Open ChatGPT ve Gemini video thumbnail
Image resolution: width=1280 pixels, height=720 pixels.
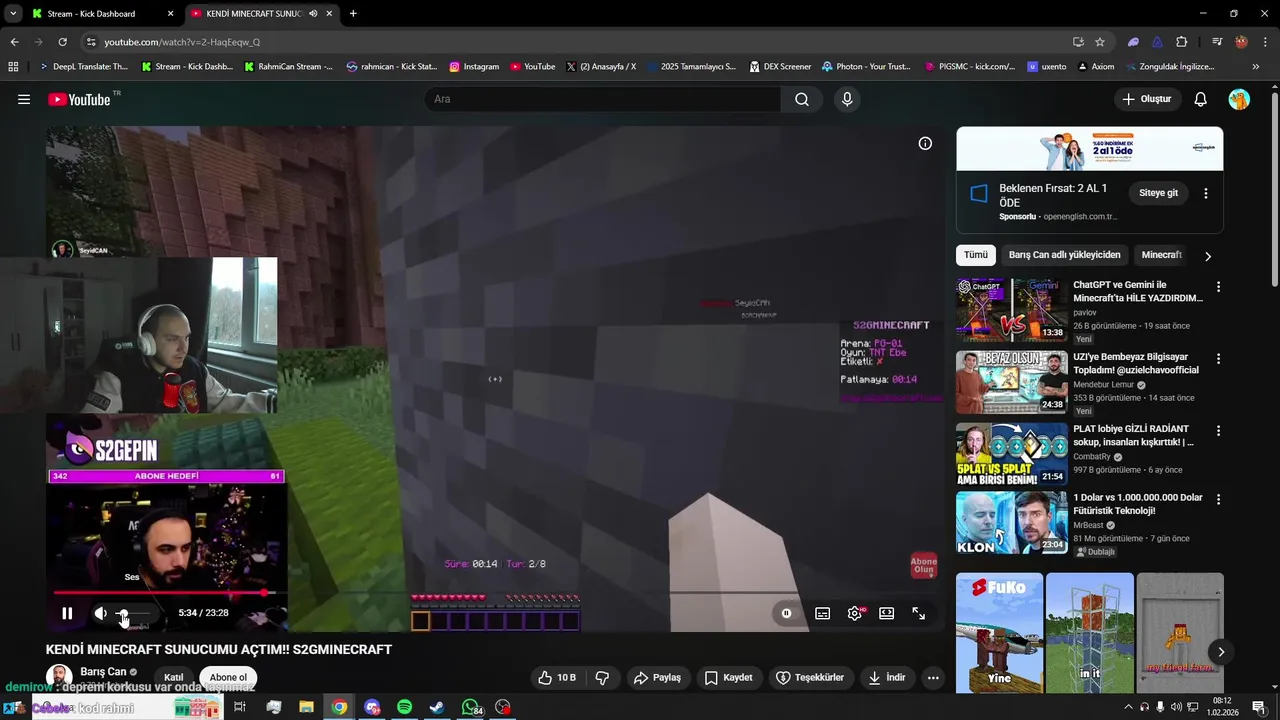(x=1012, y=310)
